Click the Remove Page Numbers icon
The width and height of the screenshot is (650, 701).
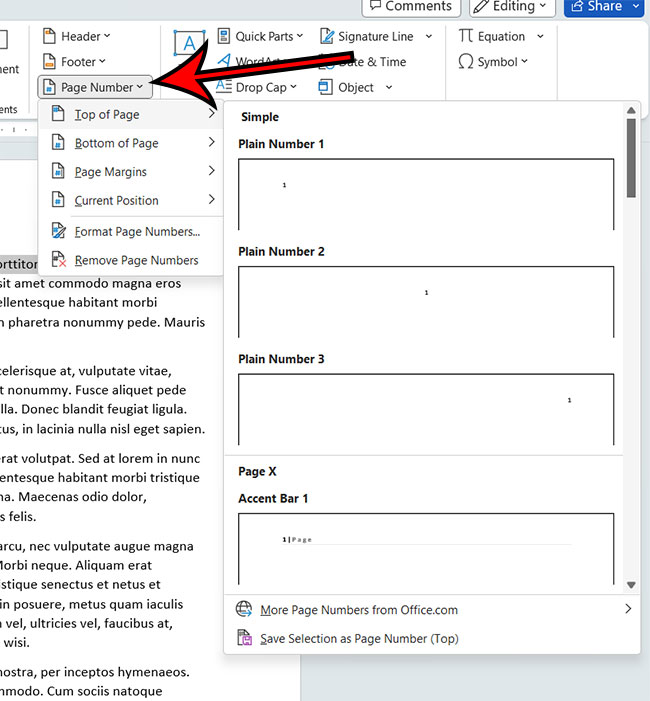59,259
